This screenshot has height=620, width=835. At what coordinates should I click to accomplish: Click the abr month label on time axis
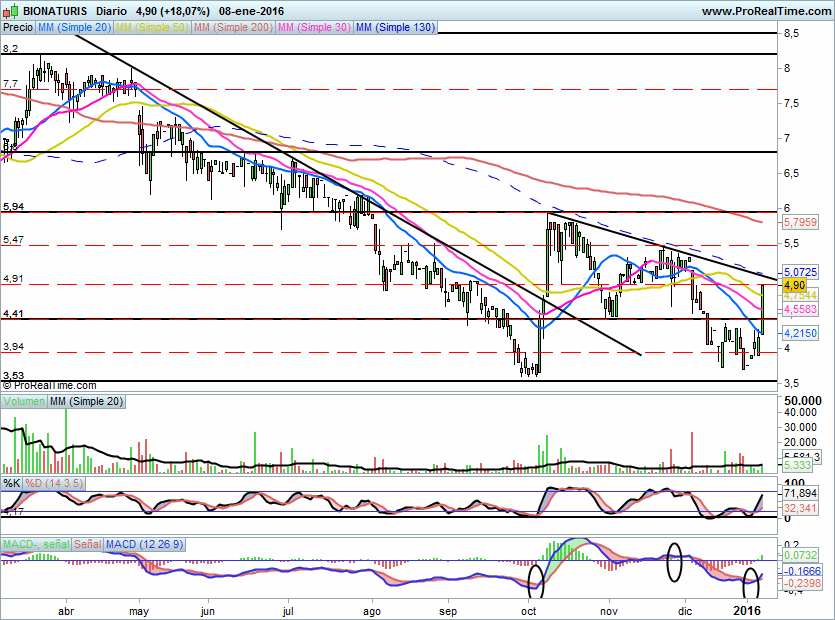(x=66, y=611)
